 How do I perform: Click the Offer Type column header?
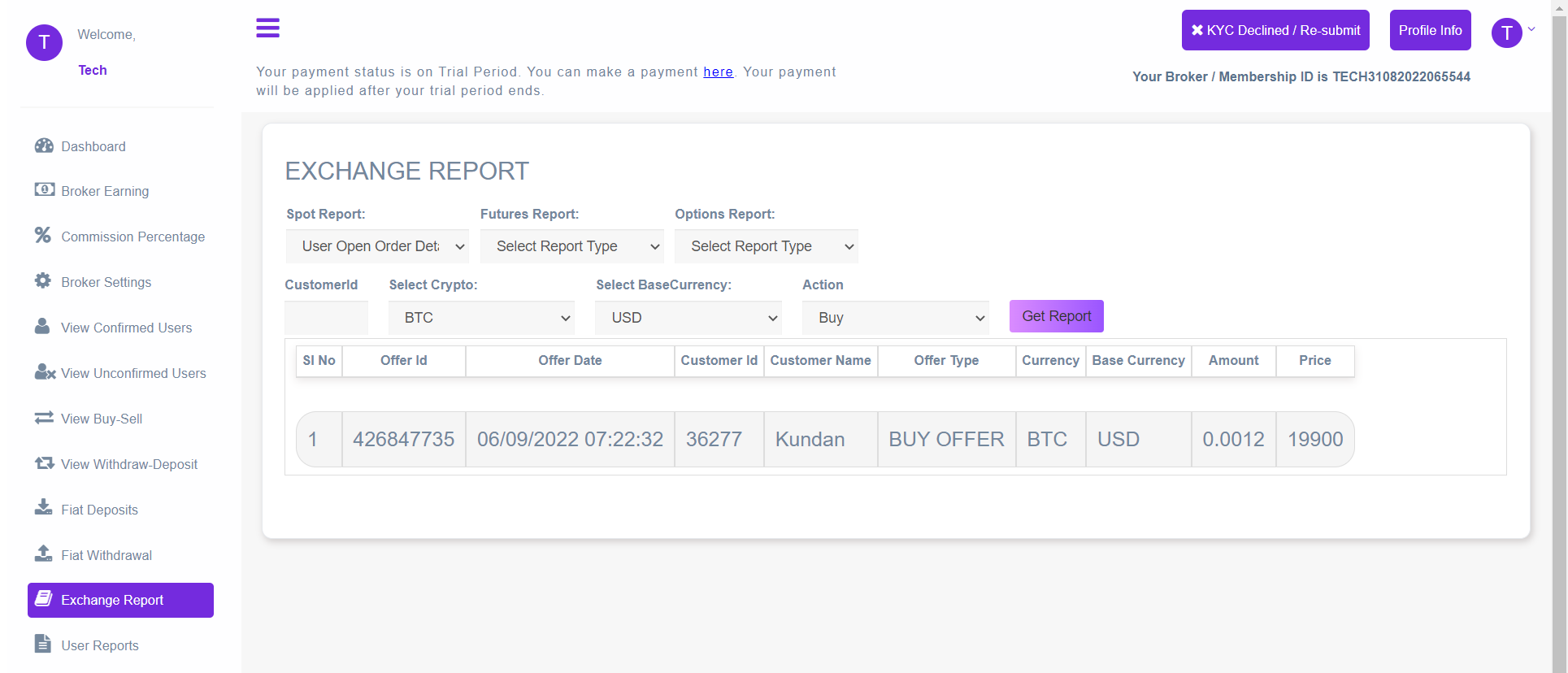[946, 361]
